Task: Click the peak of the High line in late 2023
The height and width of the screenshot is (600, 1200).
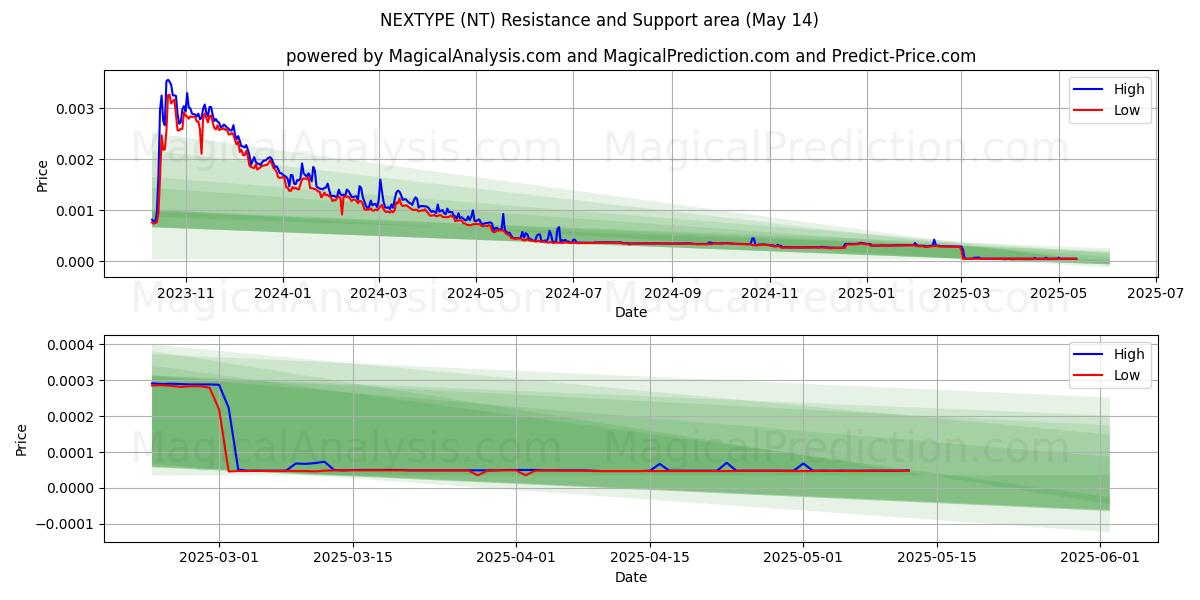Action: [168, 80]
